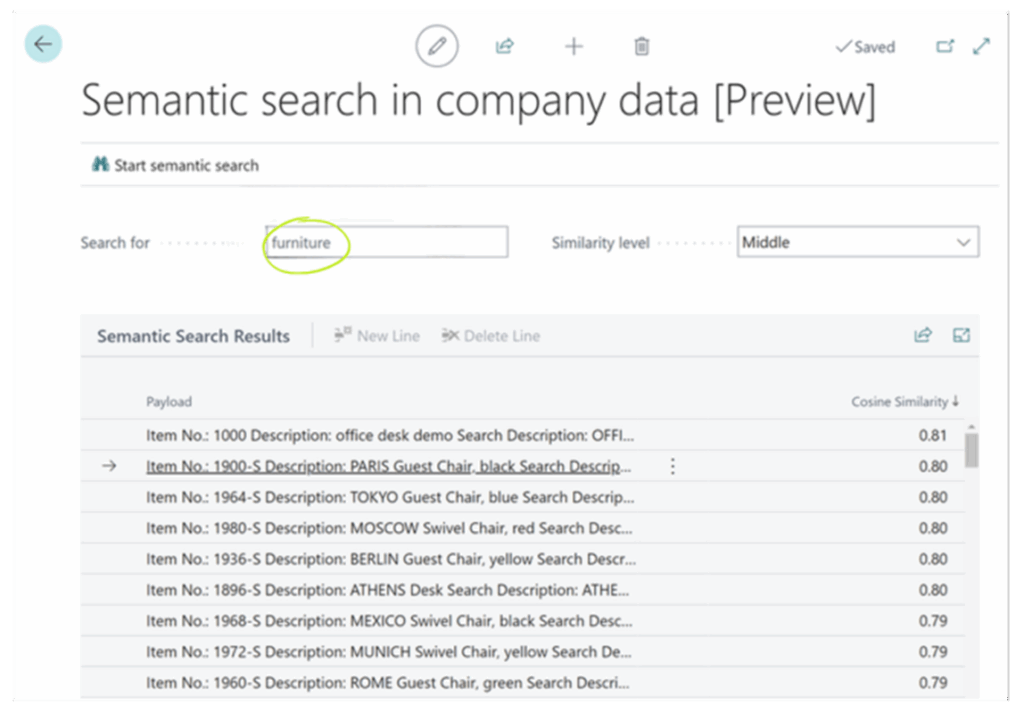Open page in new window icon
The image size is (1024, 713).
coord(944,46)
